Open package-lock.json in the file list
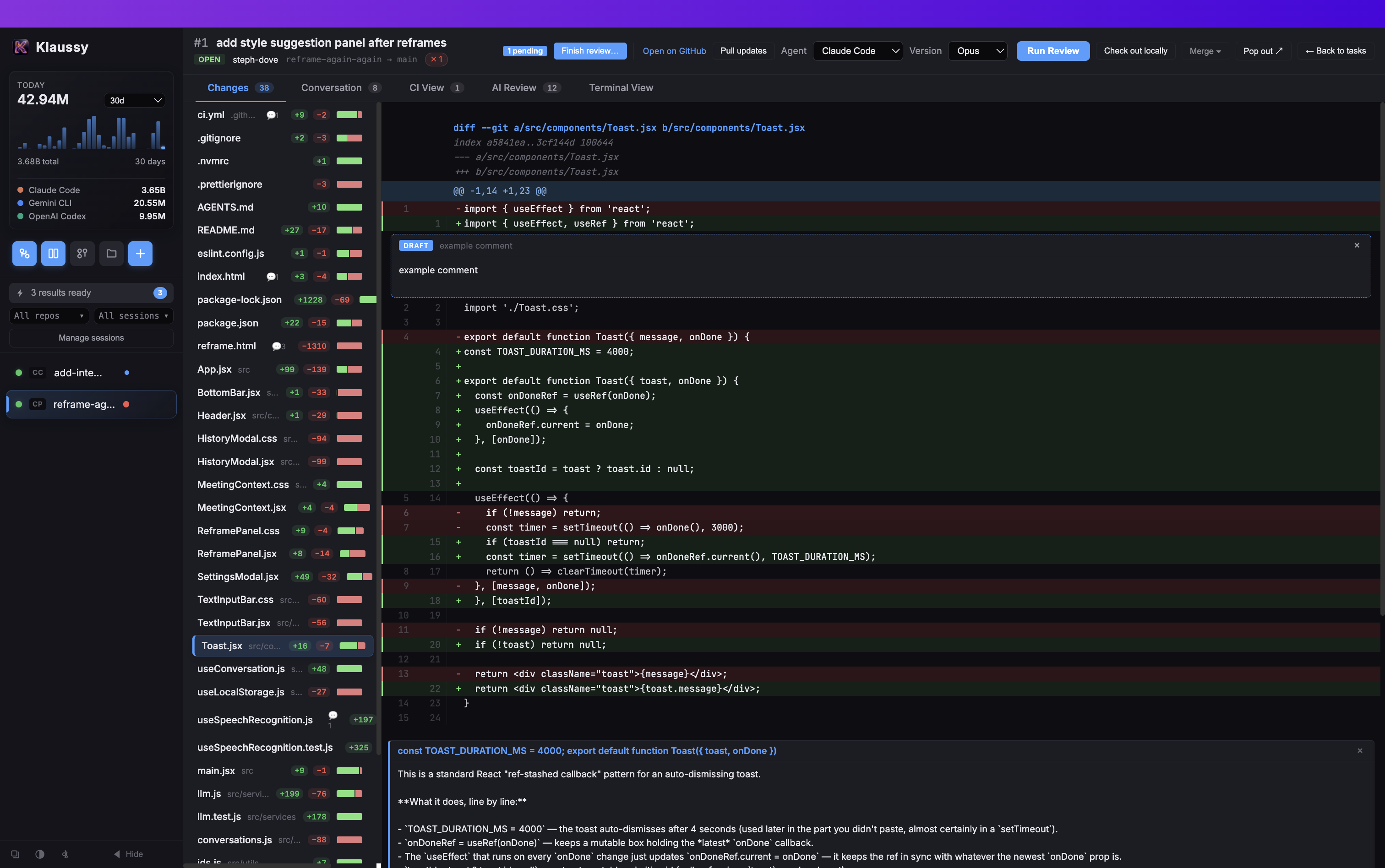Image resolution: width=1385 pixels, height=868 pixels. point(284,300)
